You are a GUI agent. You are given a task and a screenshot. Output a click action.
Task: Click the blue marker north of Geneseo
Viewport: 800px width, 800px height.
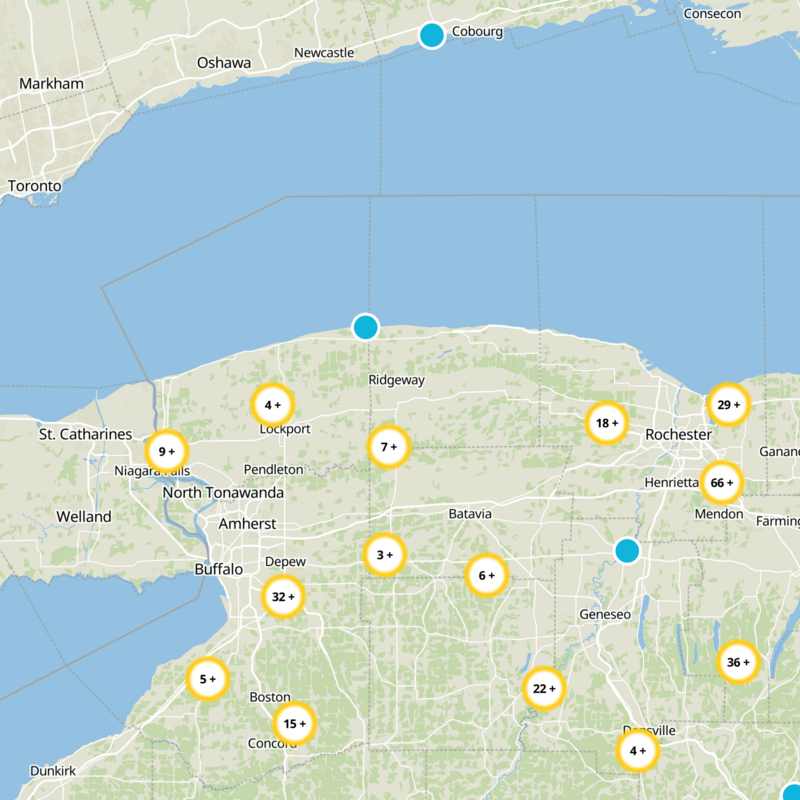click(x=627, y=551)
